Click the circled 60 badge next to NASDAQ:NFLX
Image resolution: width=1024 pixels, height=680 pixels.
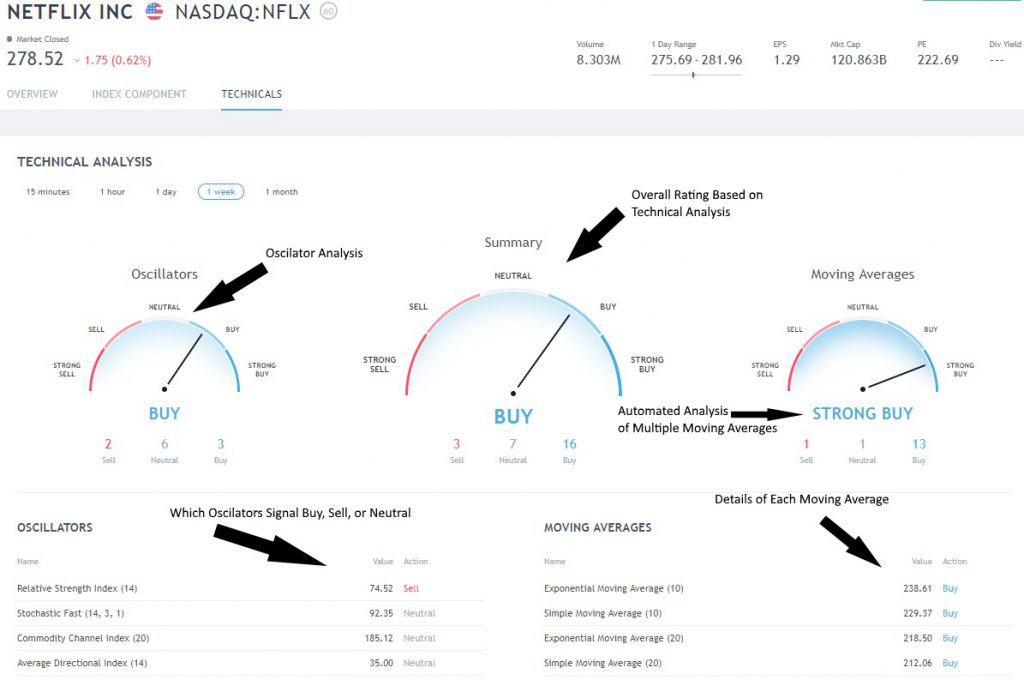pos(328,11)
